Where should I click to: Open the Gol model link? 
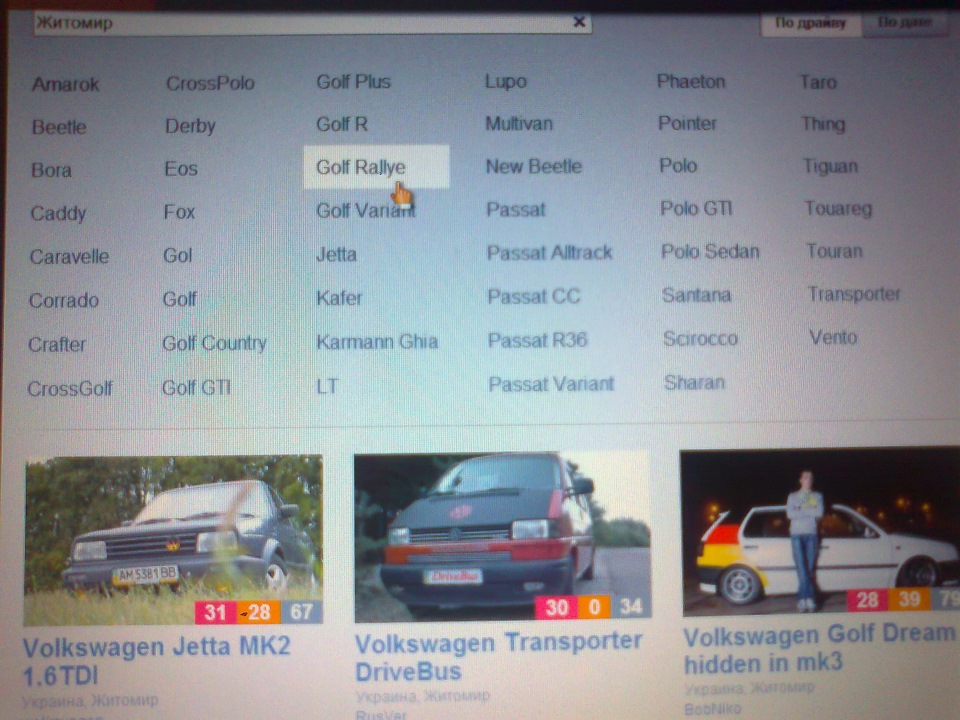coord(178,255)
